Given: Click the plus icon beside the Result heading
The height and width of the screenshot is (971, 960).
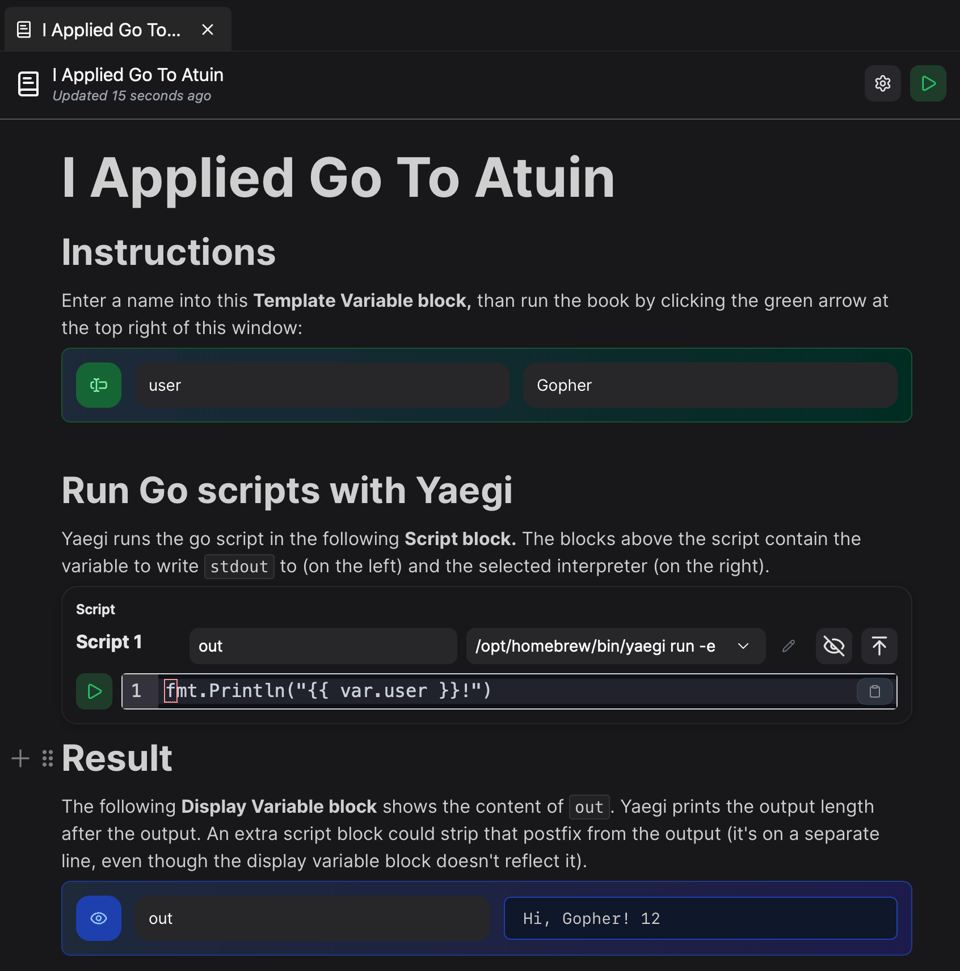Looking at the screenshot, I should pyautogui.click(x=19, y=758).
